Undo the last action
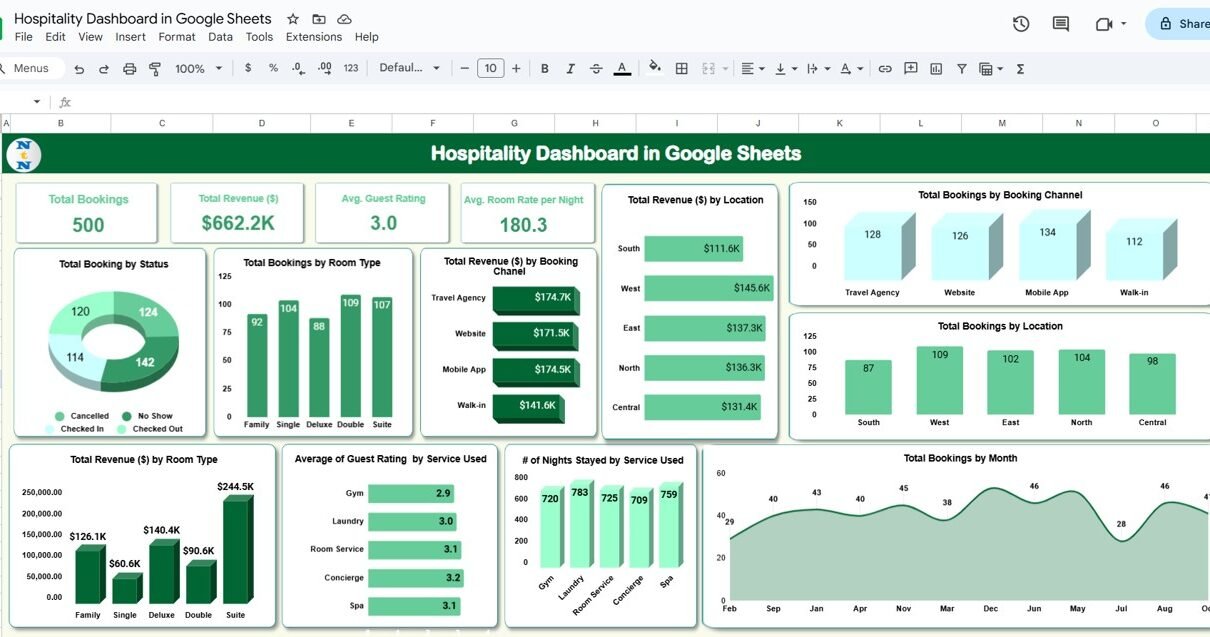 click(79, 69)
